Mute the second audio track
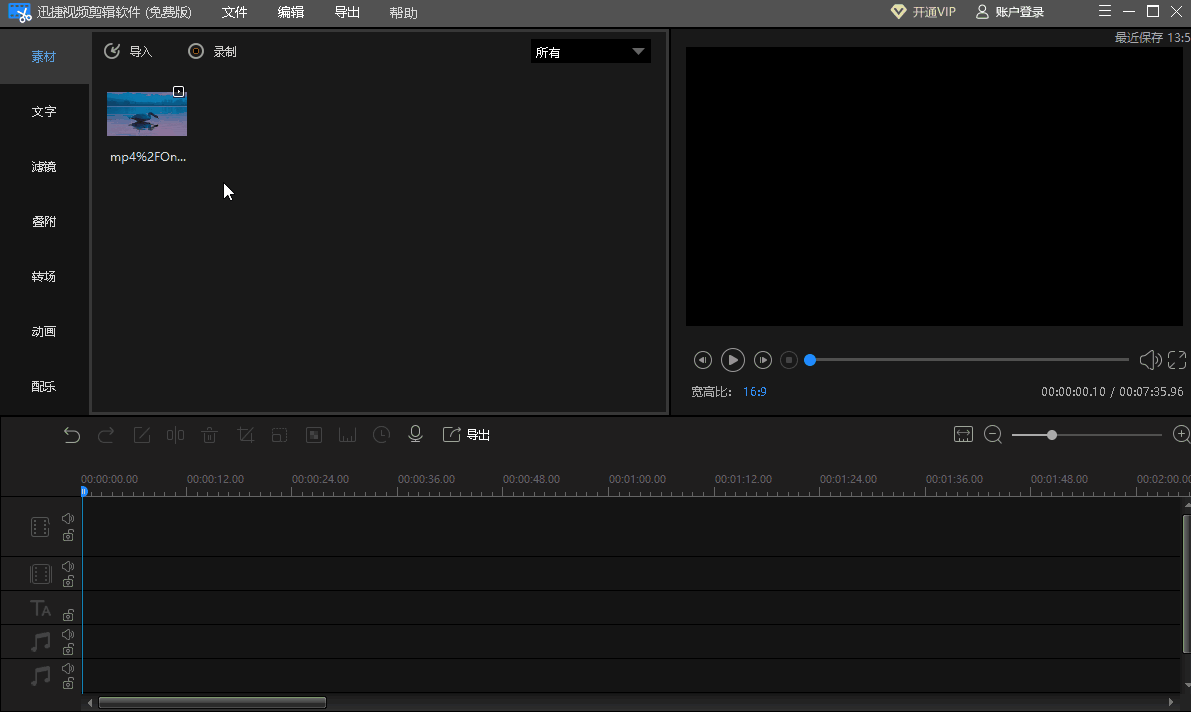This screenshot has width=1191, height=712. (x=68, y=668)
